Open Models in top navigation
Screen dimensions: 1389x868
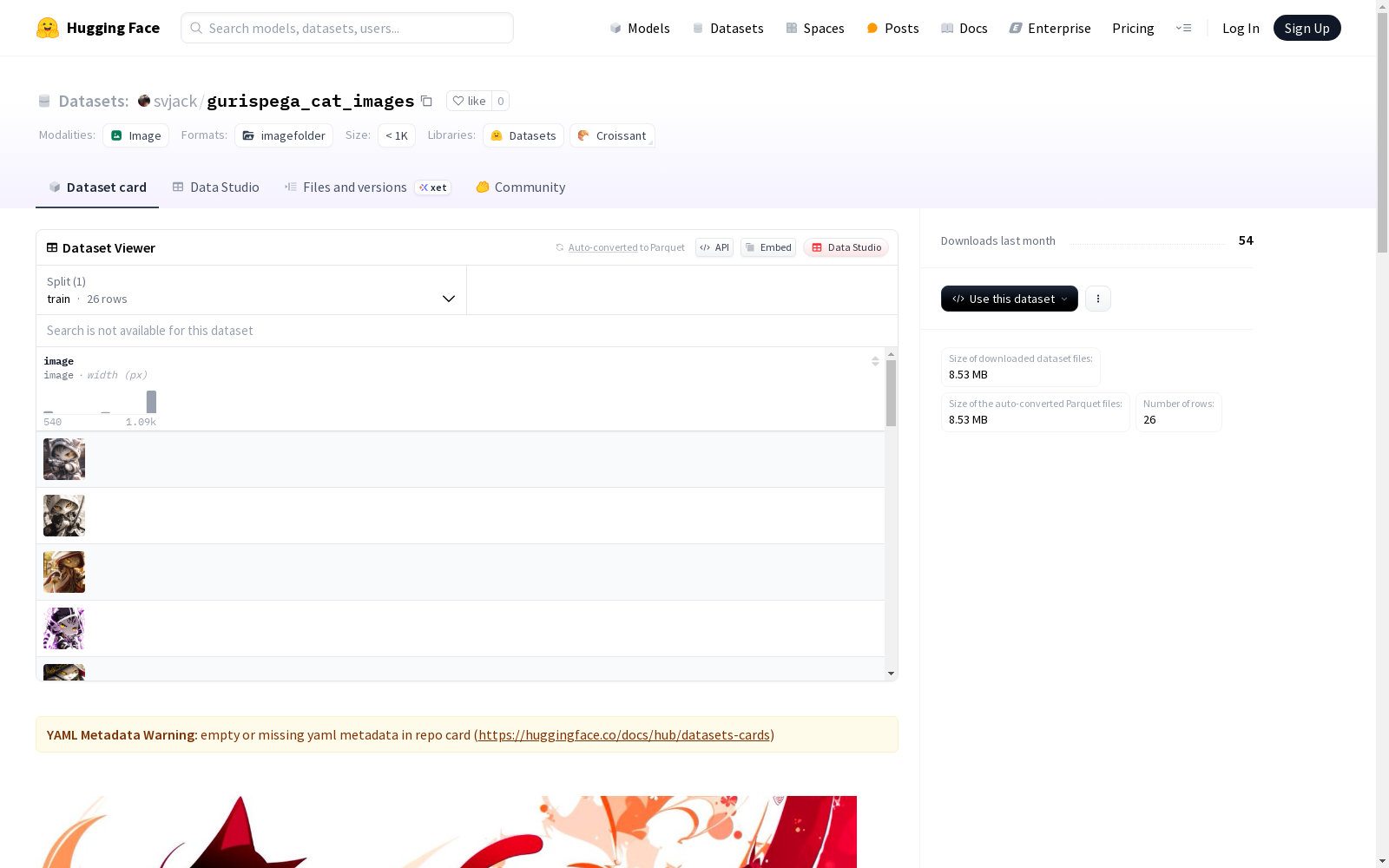point(640,28)
